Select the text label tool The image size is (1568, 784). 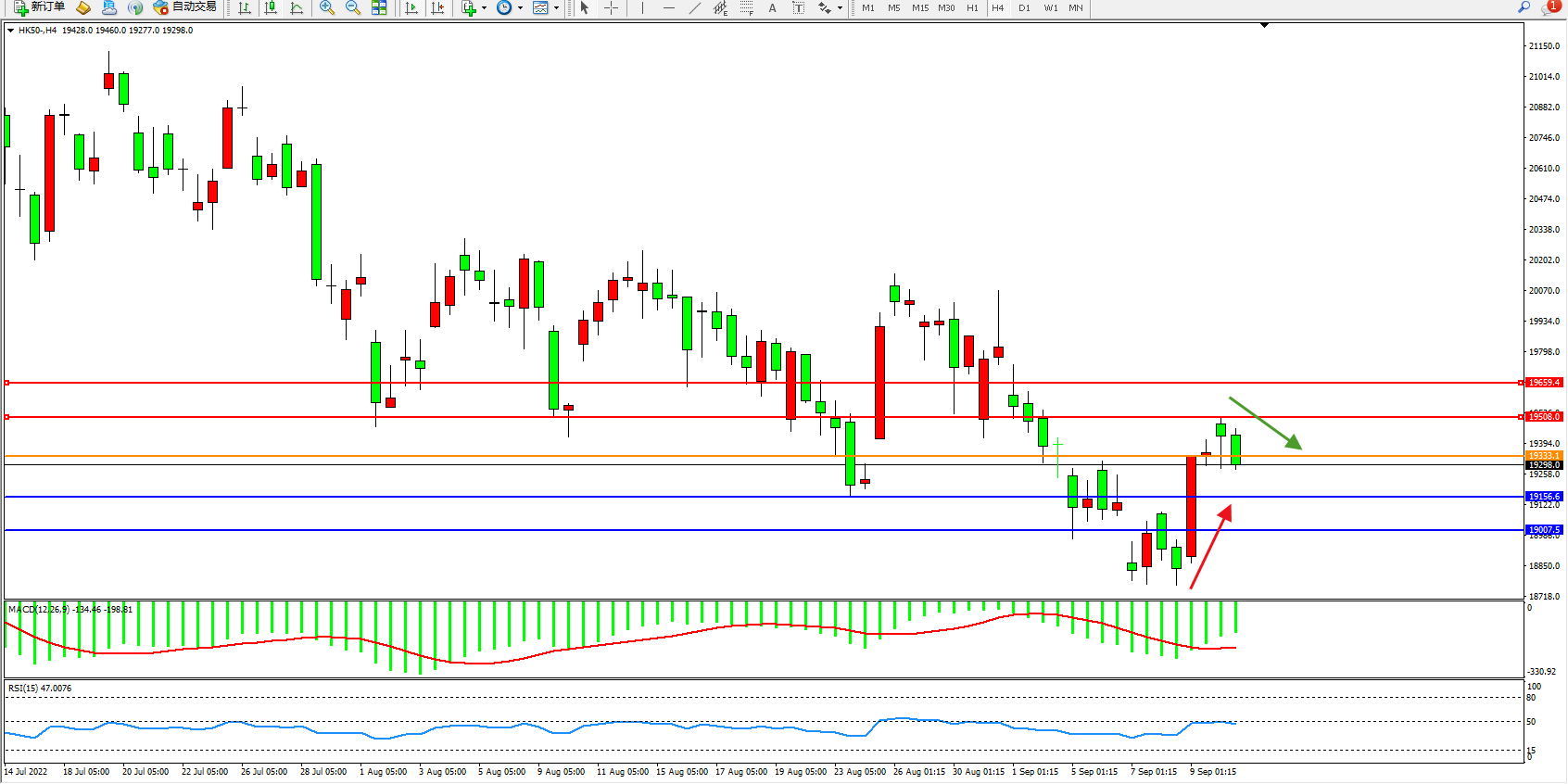tap(772, 7)
